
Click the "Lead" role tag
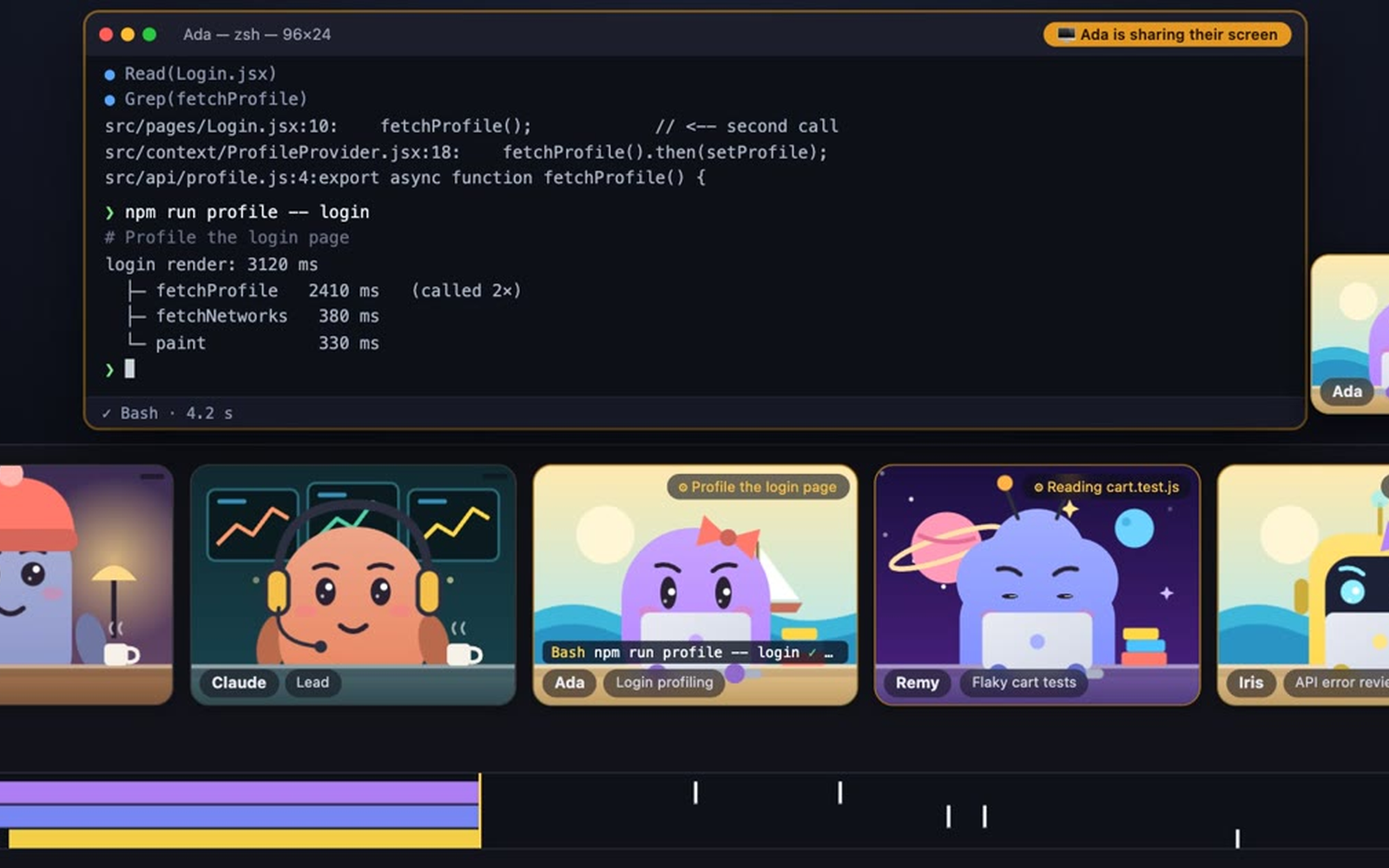click(313, 683)
